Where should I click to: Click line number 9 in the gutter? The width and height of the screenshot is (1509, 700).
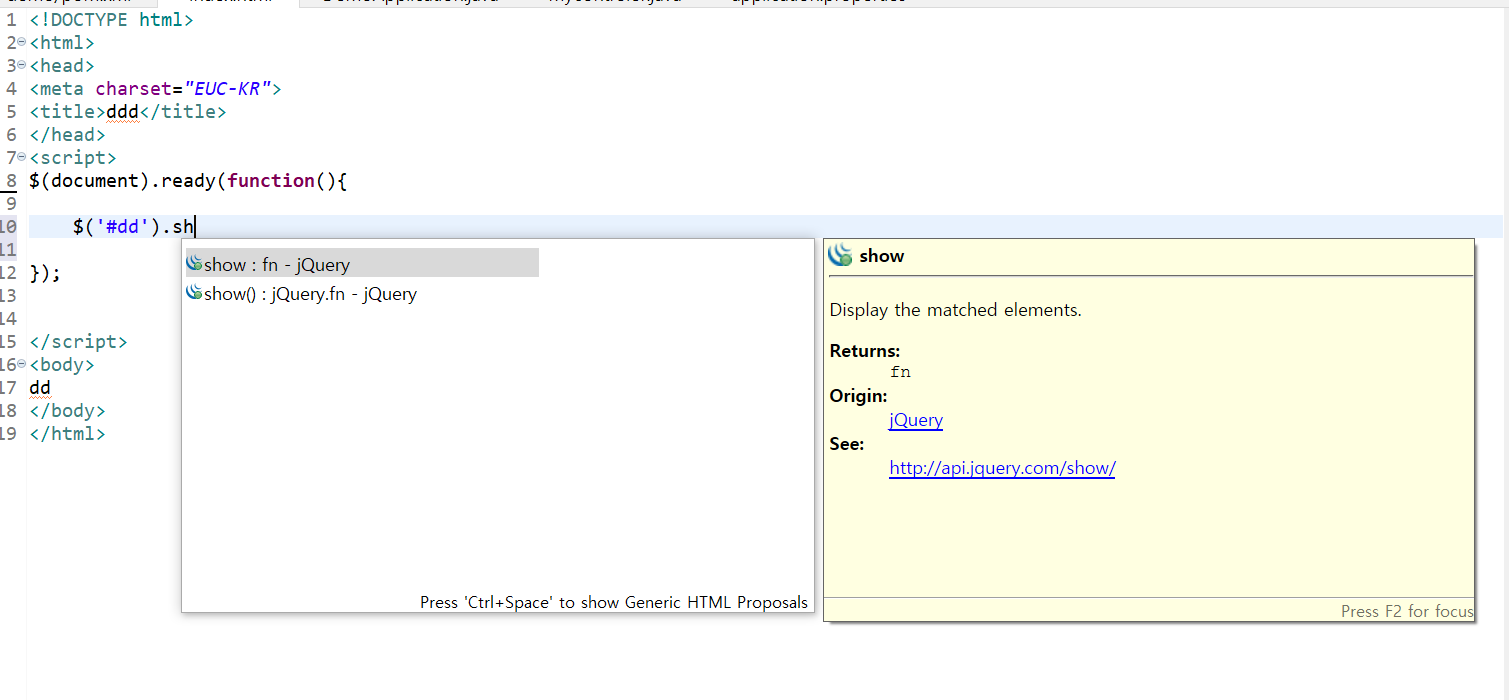10,203
